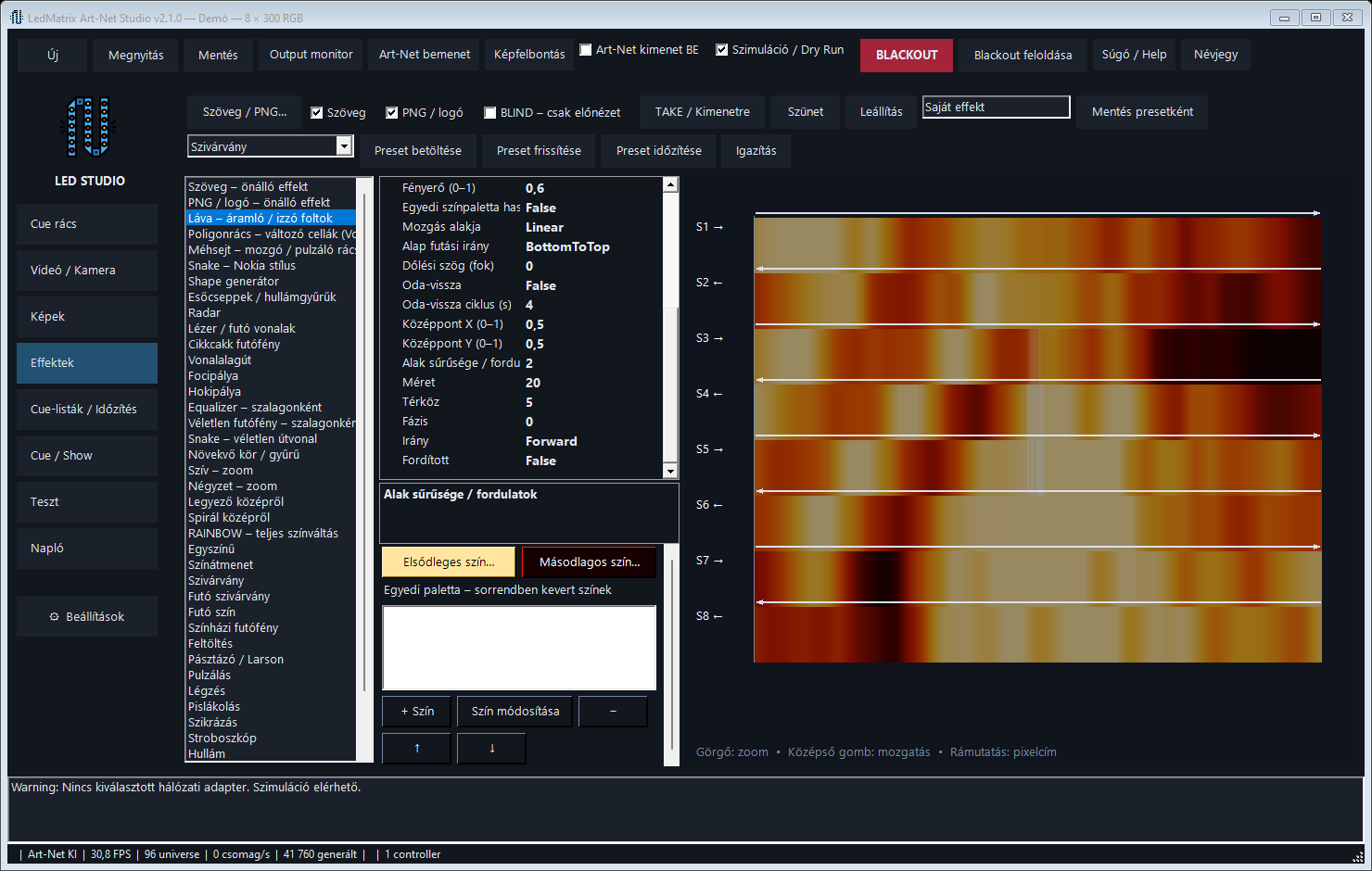
Task: Go to Cue-listák / Időzítés section
Action: coord(87,410)
